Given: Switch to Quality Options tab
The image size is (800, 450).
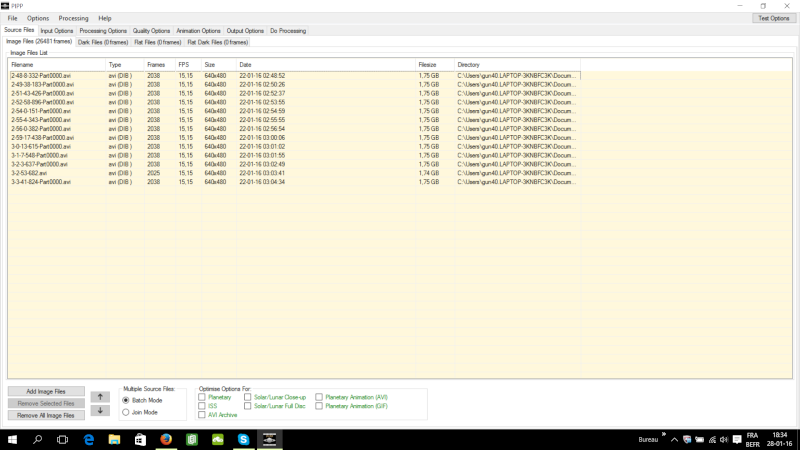Looking at the screenshot, I should (x=152, y=31).
